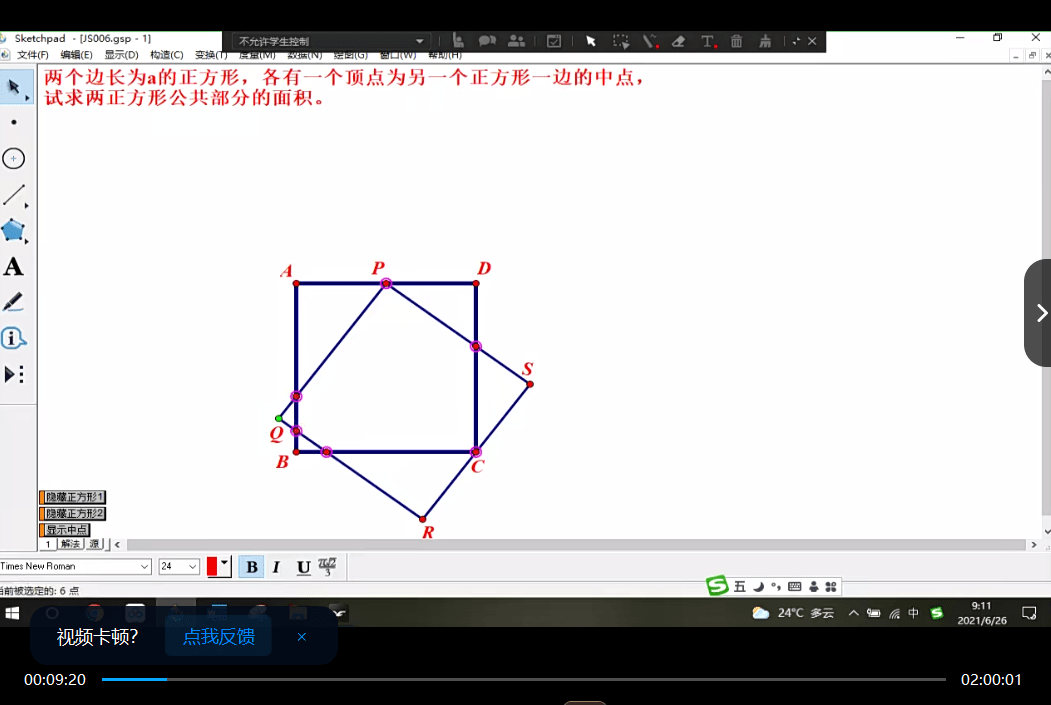1051x705 pixels.
Task: Click horizontal scrollbar right arrow
Action: click(x=1034, y=545)
